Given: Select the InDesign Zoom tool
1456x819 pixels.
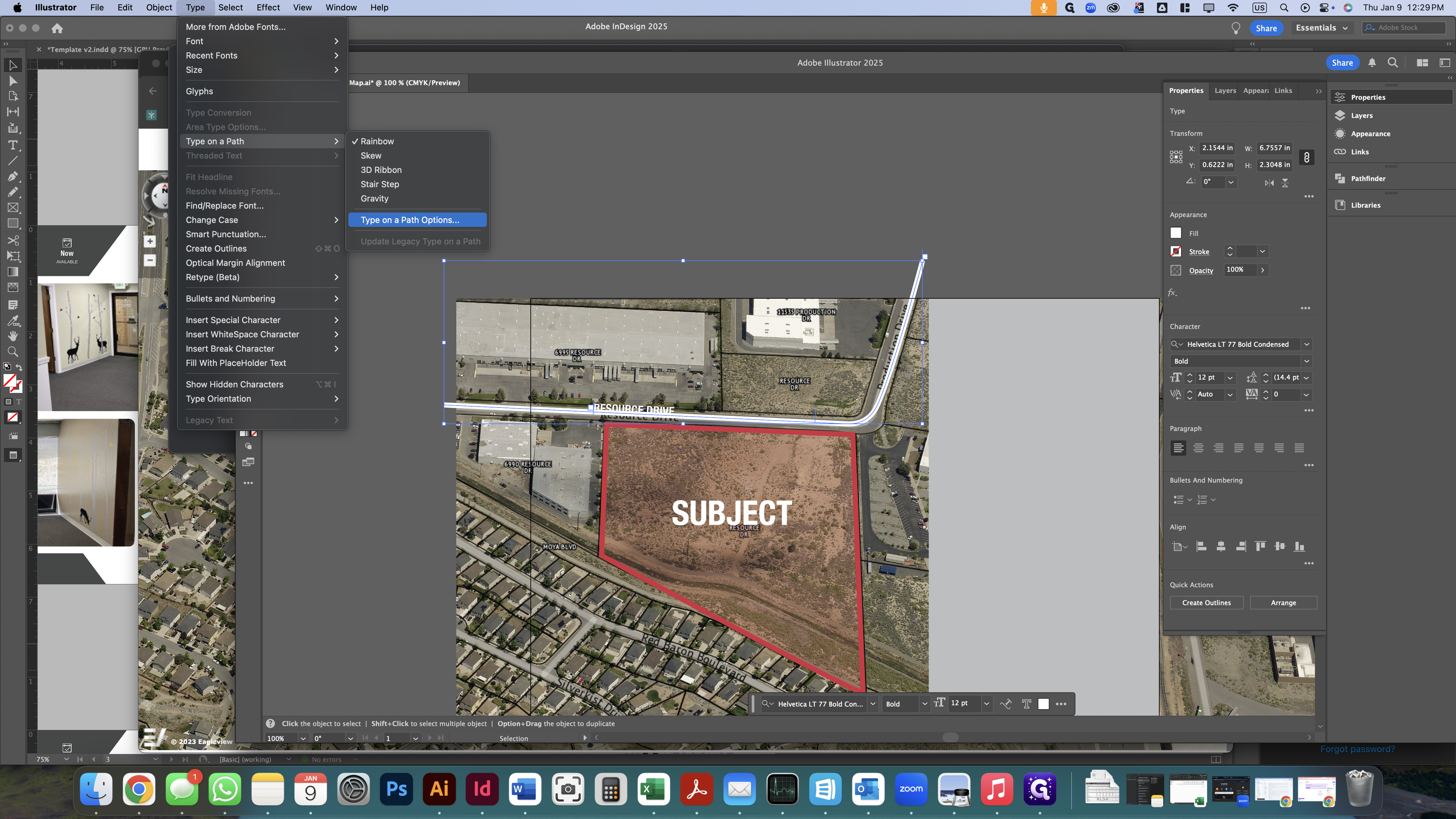Looking at the screenshot, I should click(x=13, y=352).
